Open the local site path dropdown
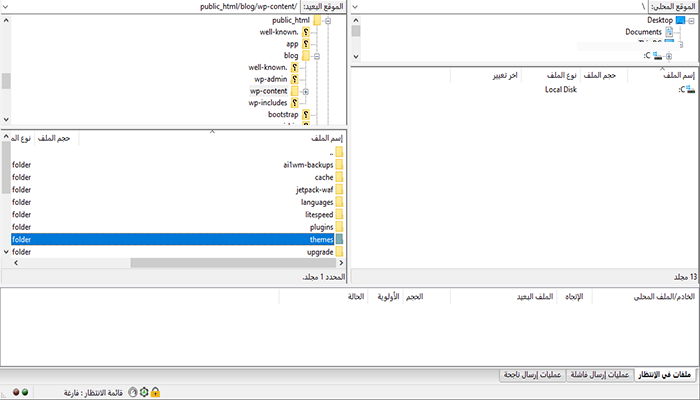This screenshot has width=700, height=400. coord(359,6)
